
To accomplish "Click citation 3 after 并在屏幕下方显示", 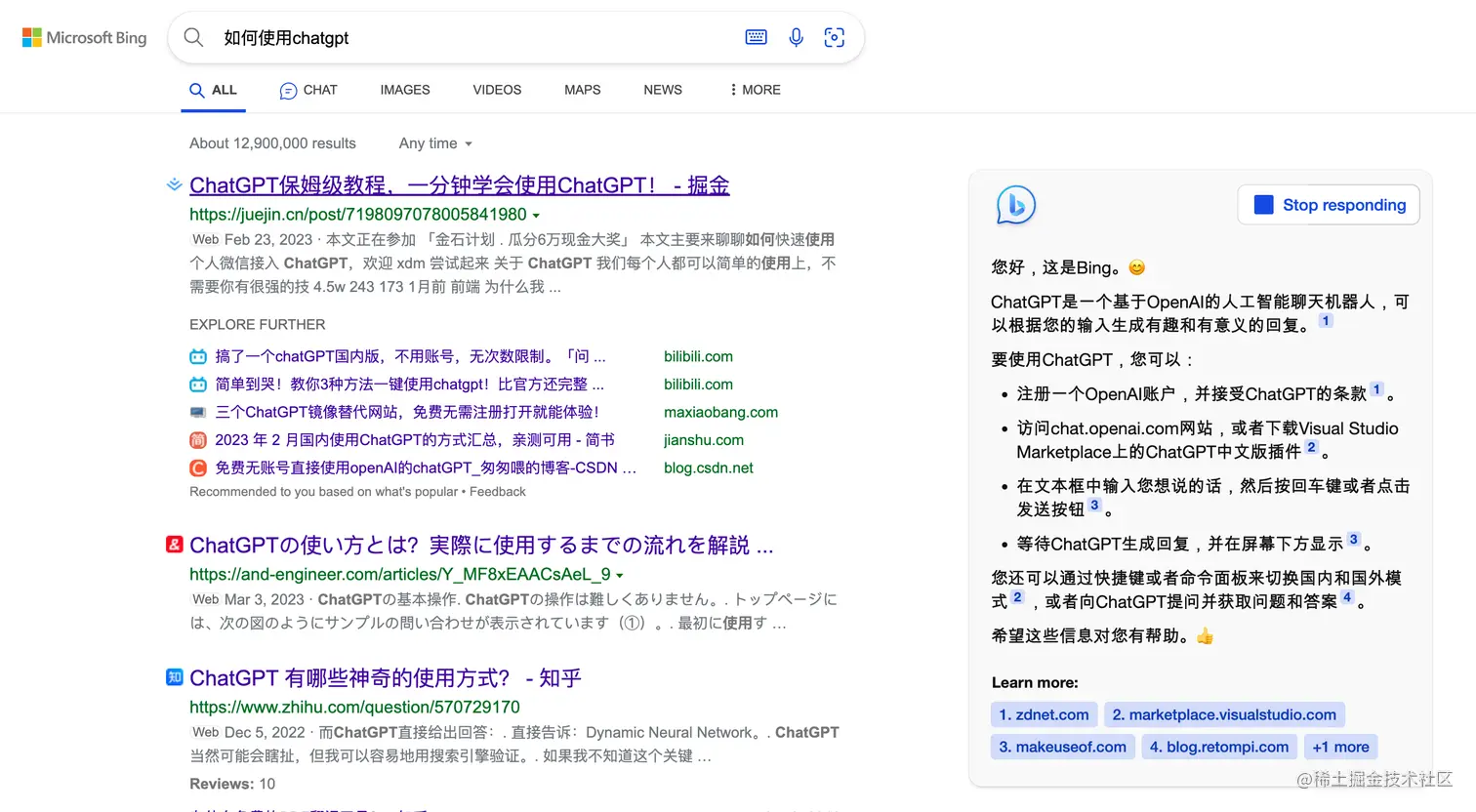I will coord(1354,539).
